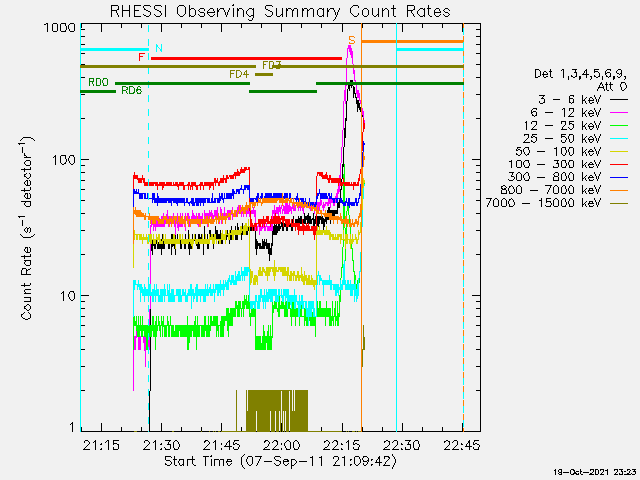Viewport: 640px width, 480px height.
Task: Click the green 'RD0' rear decimation label
Action: [98, 82]
